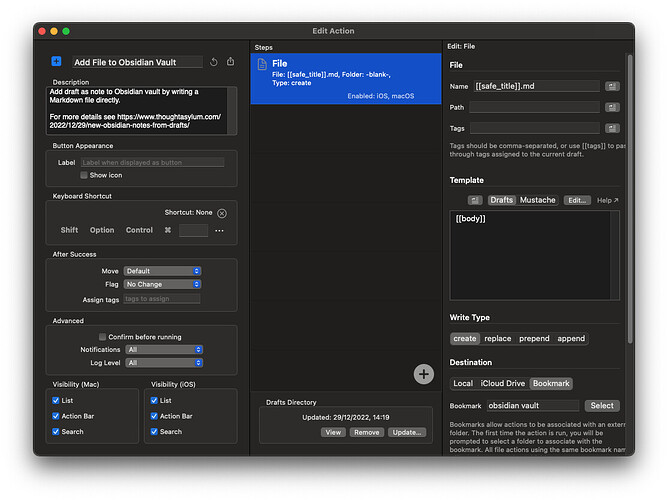
Task: Click the revert arrow icon beside action name
Action: (x=214, y=62)
